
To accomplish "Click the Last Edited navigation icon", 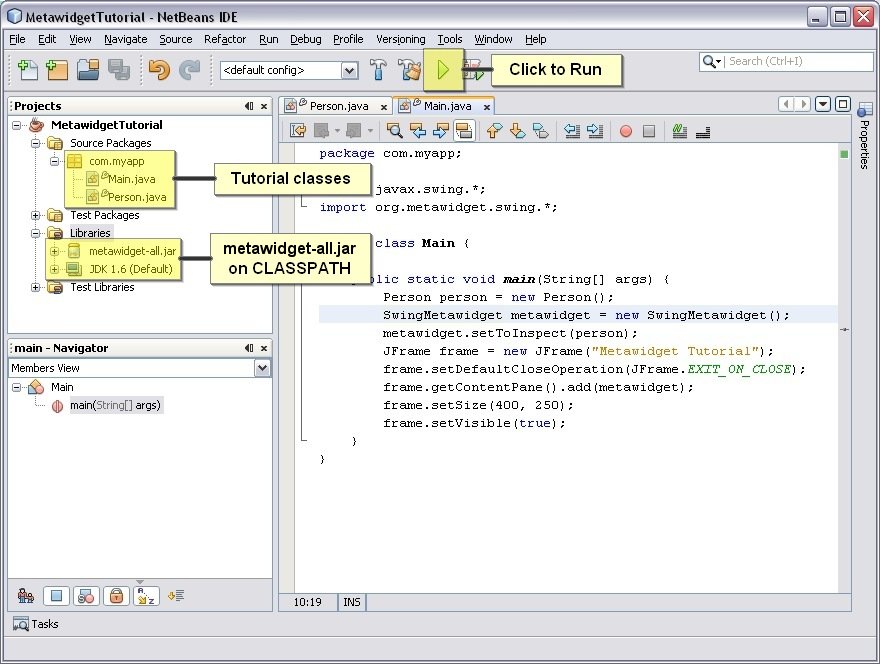I will click(x=296, y=130).
